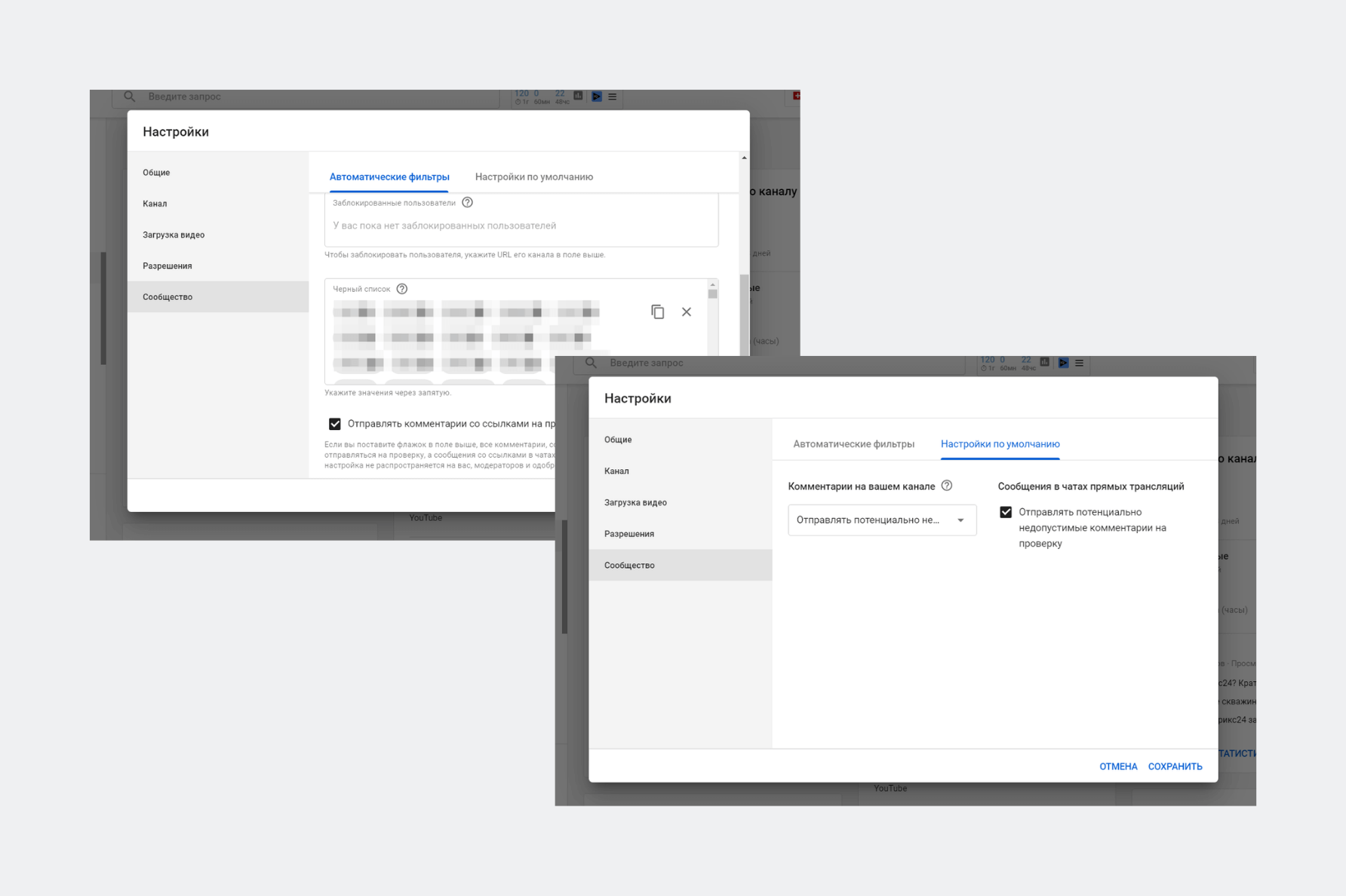Screen dimensions: 1346x896
Task: Open Канал section in upper-left dialog sidebar
Action: coord(218,204)
